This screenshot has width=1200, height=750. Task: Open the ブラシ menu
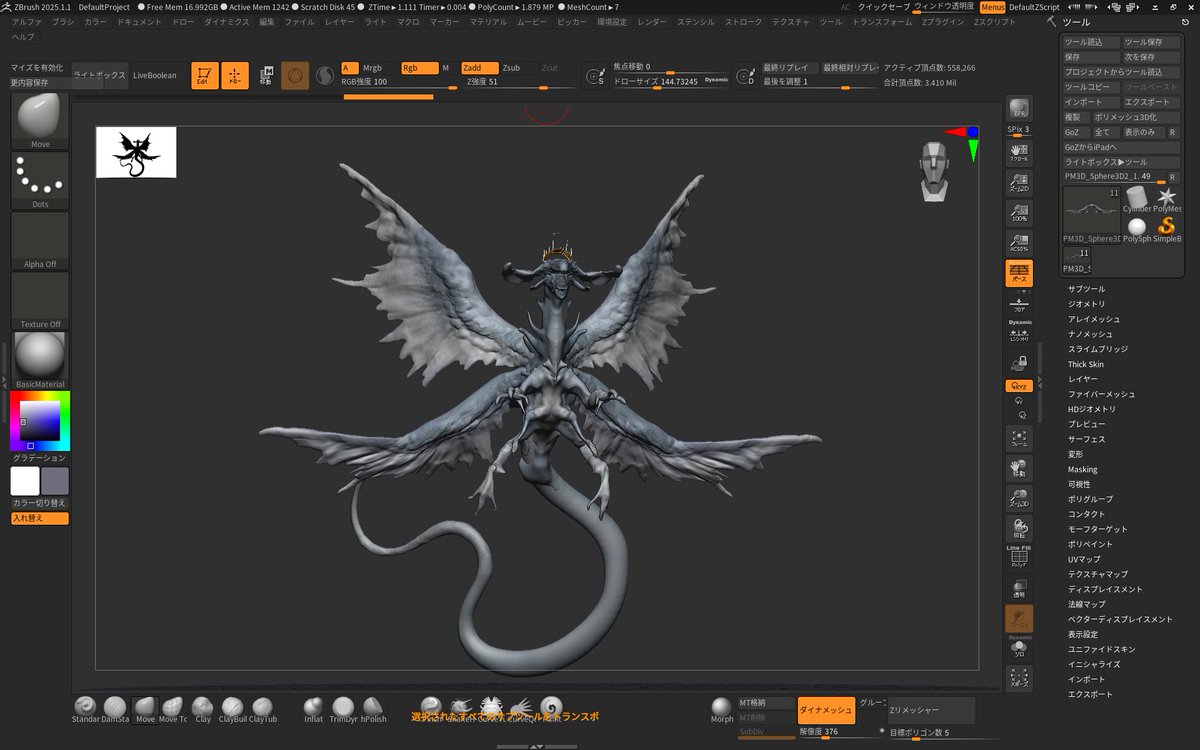click(x=63, y=21)
